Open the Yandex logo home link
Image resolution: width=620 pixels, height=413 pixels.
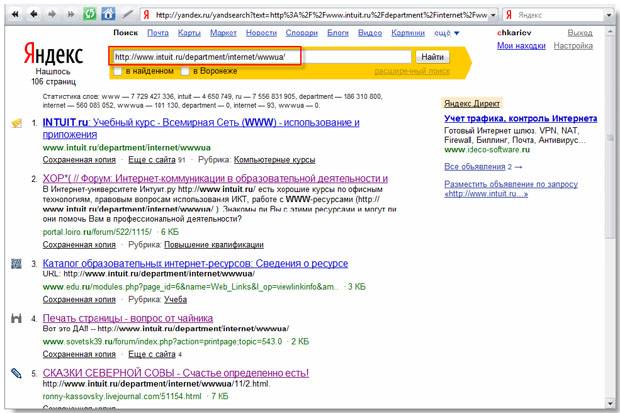[x=53, y=54]
